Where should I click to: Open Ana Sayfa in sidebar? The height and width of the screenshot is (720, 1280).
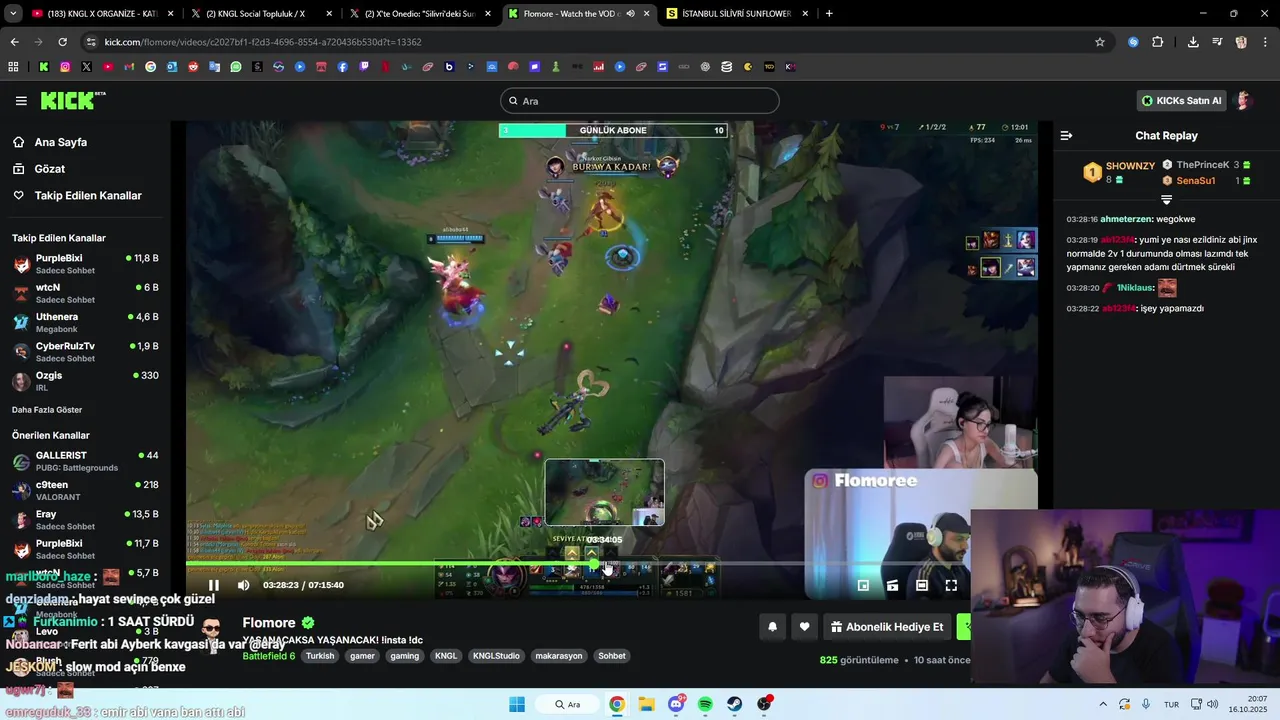pyautogui.click(x=62, y=142)
